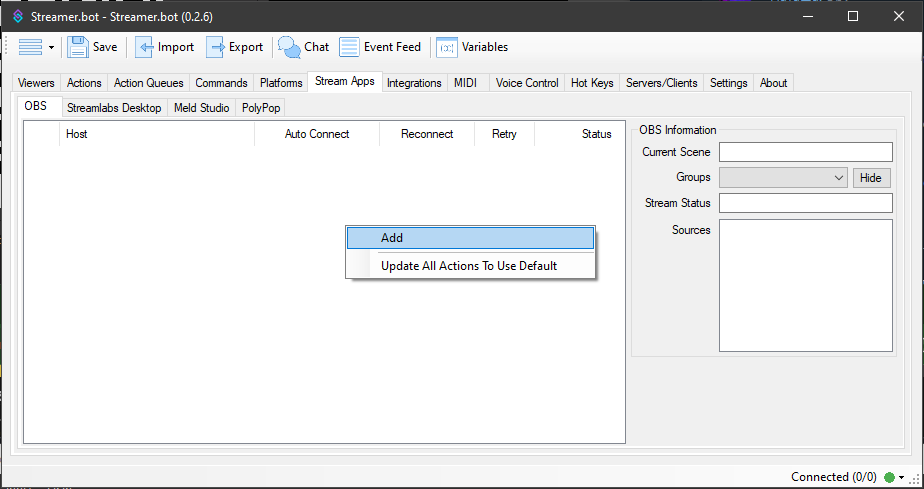Click inside the Sources list box
924x489 pixels.
pos(806,286)
